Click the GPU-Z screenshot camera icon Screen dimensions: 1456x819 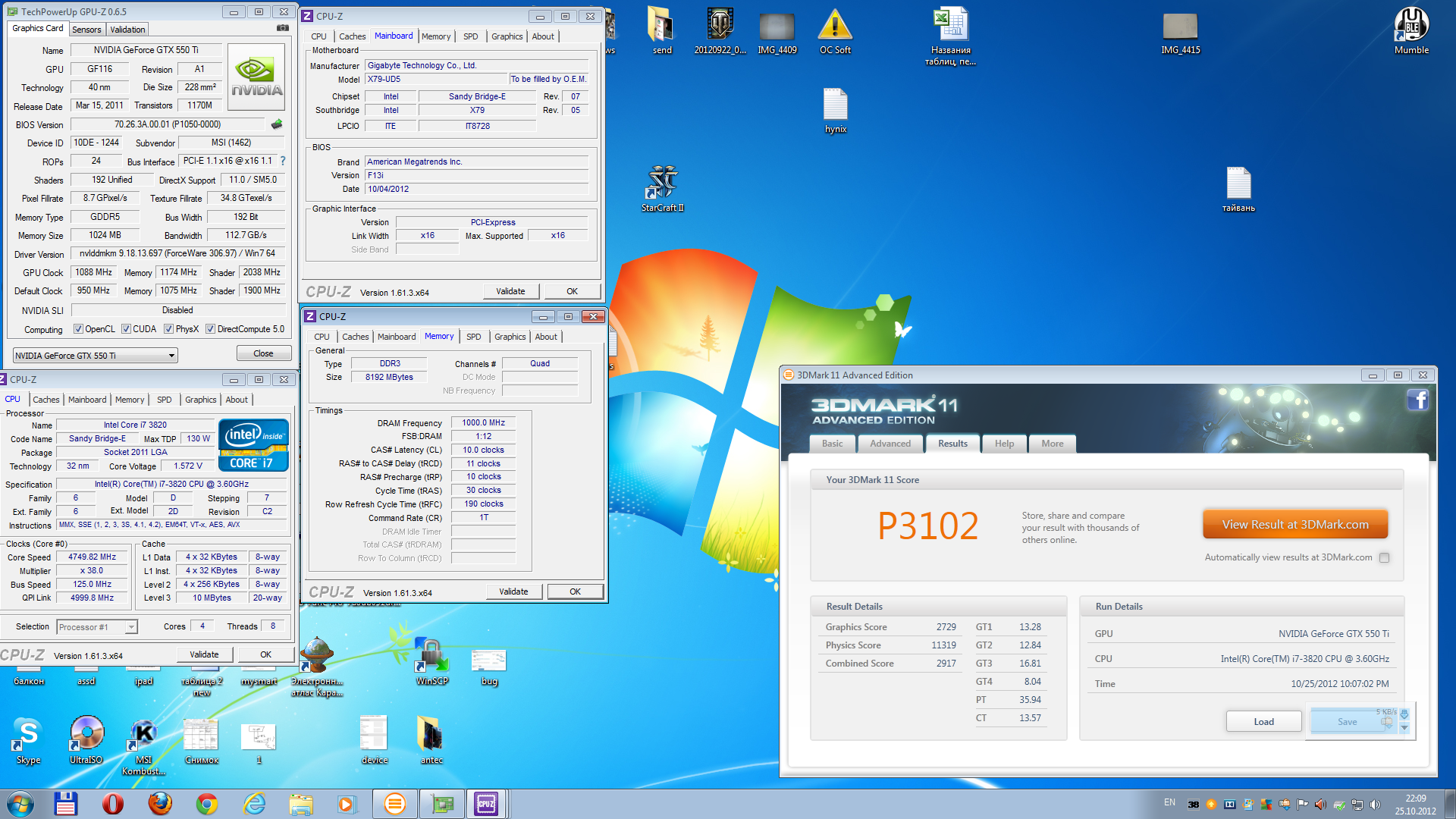(x=282, y=28)
